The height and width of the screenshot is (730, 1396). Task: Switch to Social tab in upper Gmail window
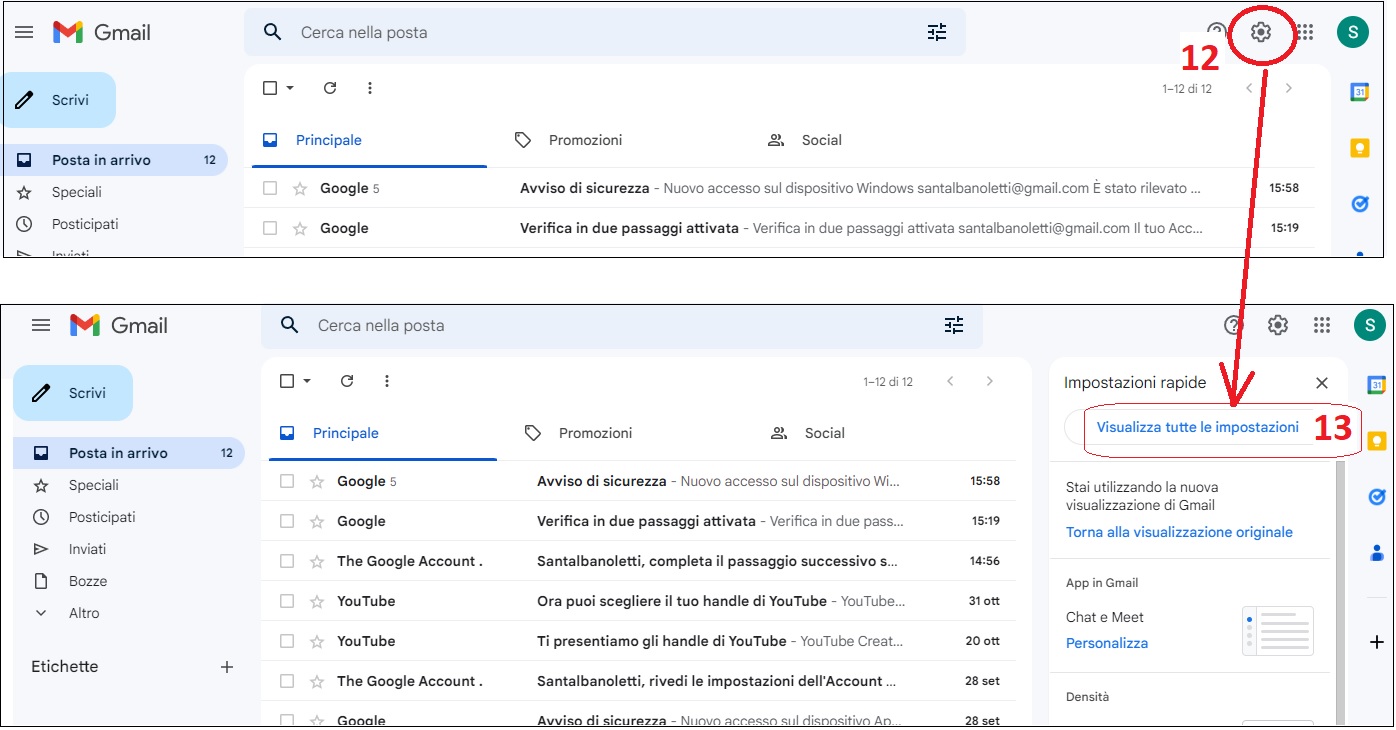[804, 140]
